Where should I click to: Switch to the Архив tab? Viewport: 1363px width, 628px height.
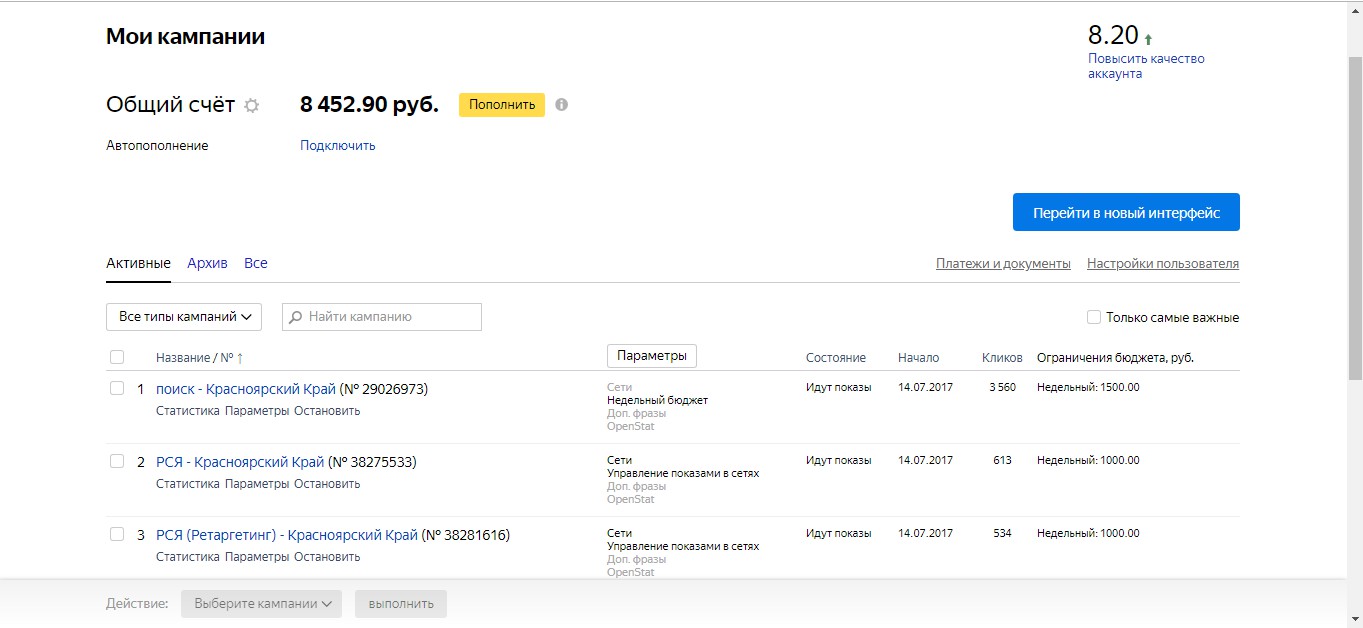[207, 263]
